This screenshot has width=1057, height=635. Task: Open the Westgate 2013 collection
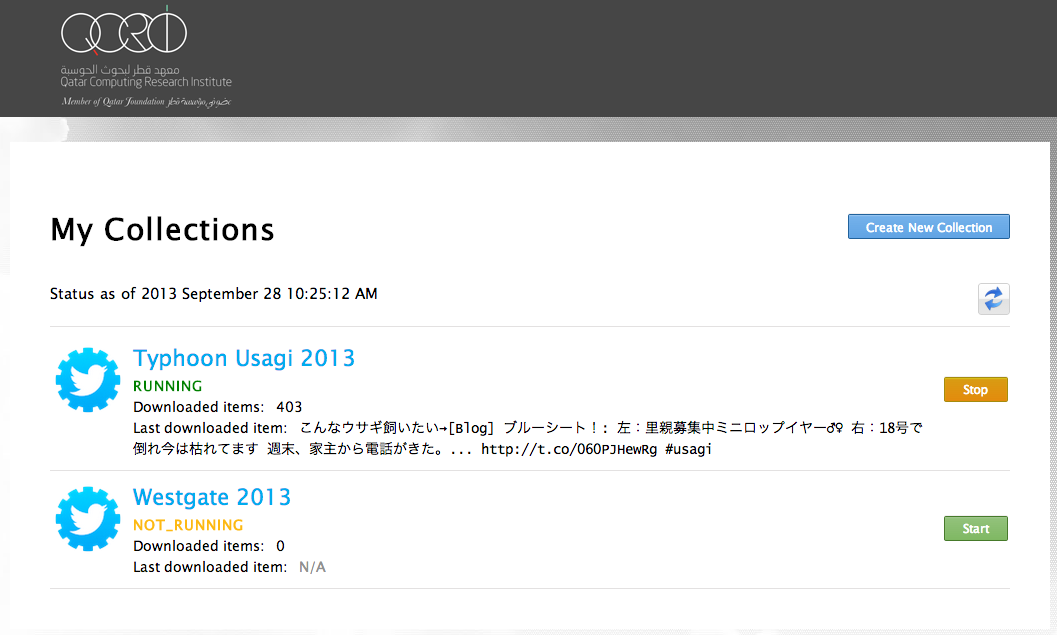(211, 497)
